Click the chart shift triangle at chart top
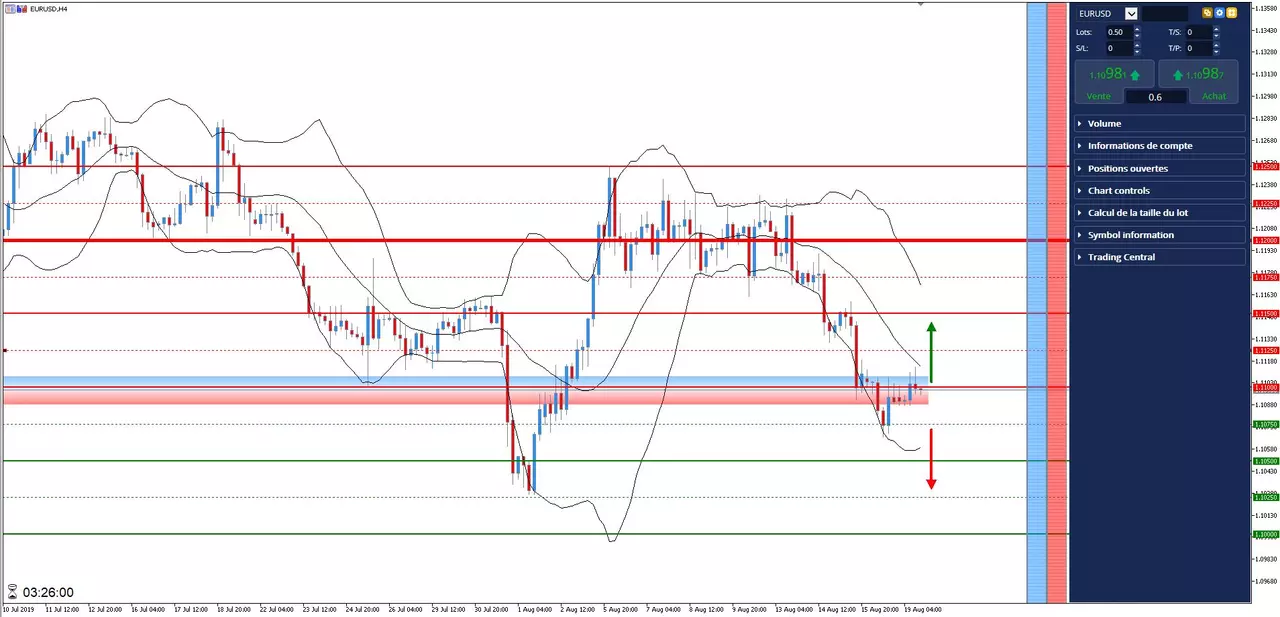The image size is (1280, 617). pyautogui.click(x=920, y=4)
